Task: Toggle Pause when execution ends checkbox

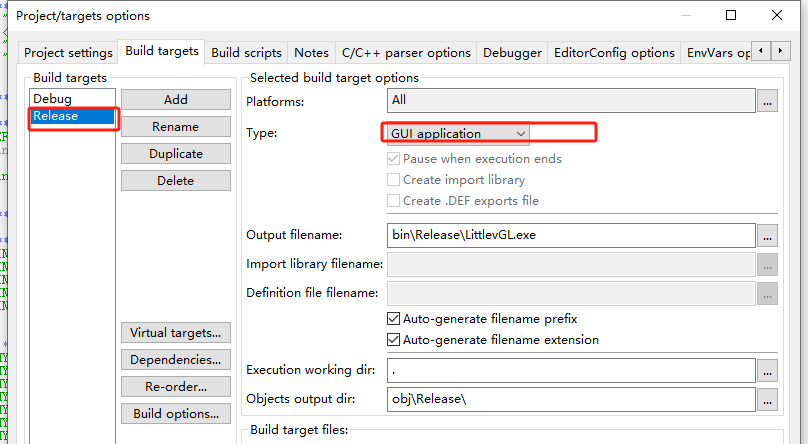Action: (393, 159)
